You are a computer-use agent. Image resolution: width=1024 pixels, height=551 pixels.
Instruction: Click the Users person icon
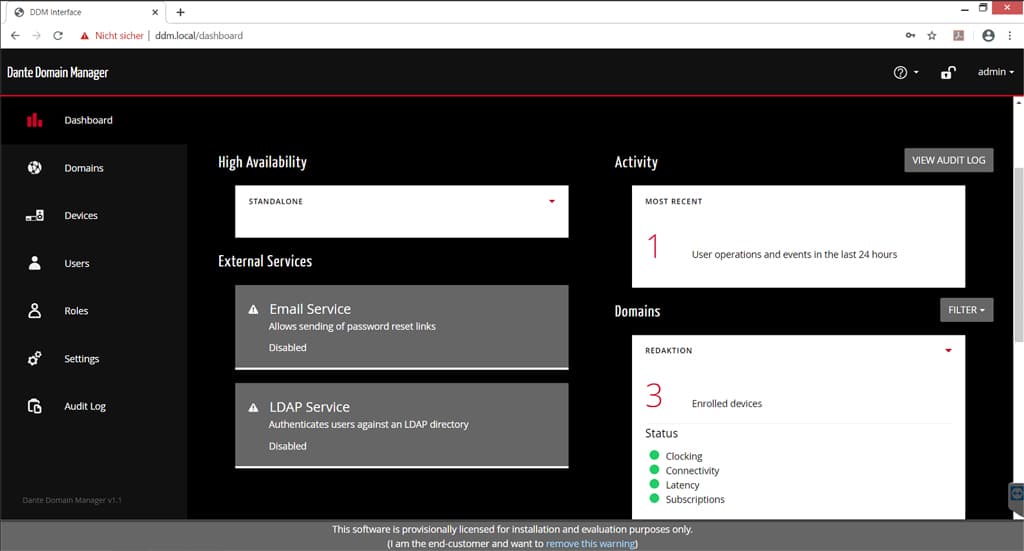(x=35, y=263)
